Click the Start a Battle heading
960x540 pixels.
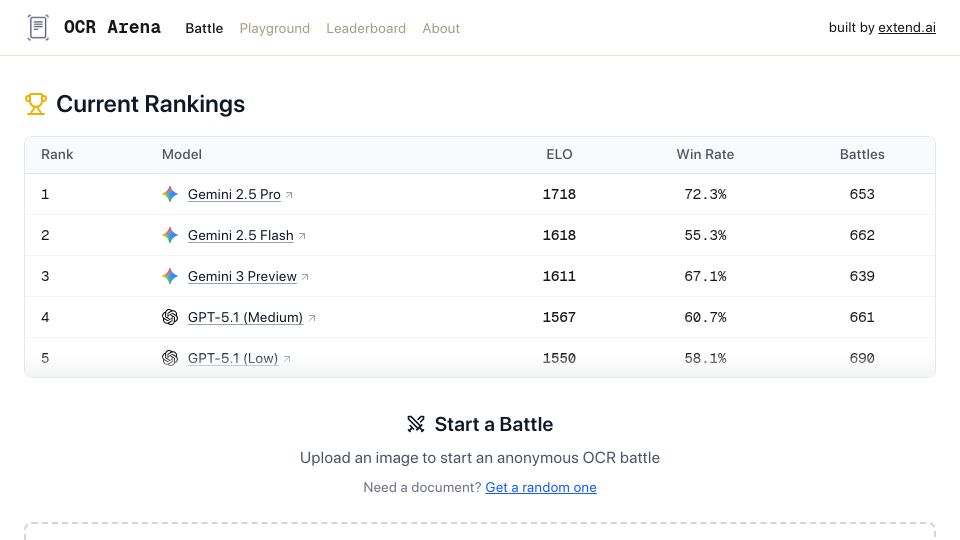coord(493,424)
